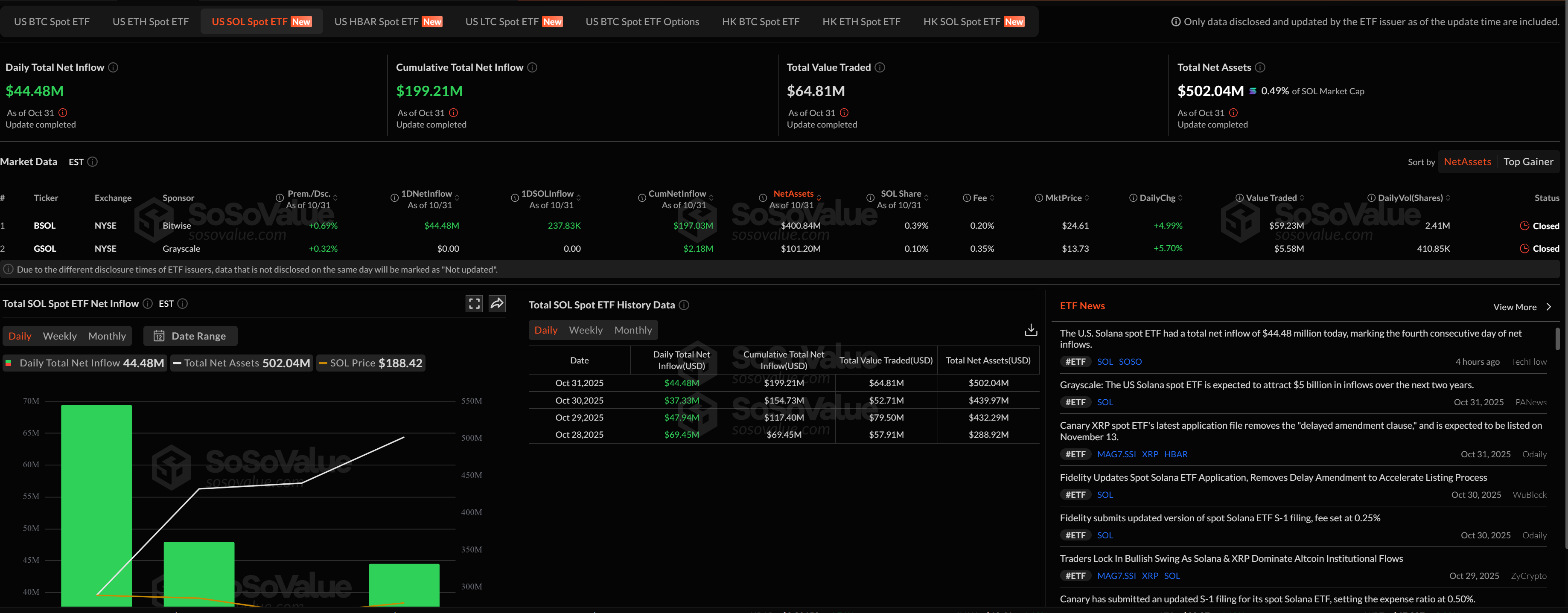Sort the table by NetAssets
Viewport: 1568px width, 613px height.
point(1468,162)
